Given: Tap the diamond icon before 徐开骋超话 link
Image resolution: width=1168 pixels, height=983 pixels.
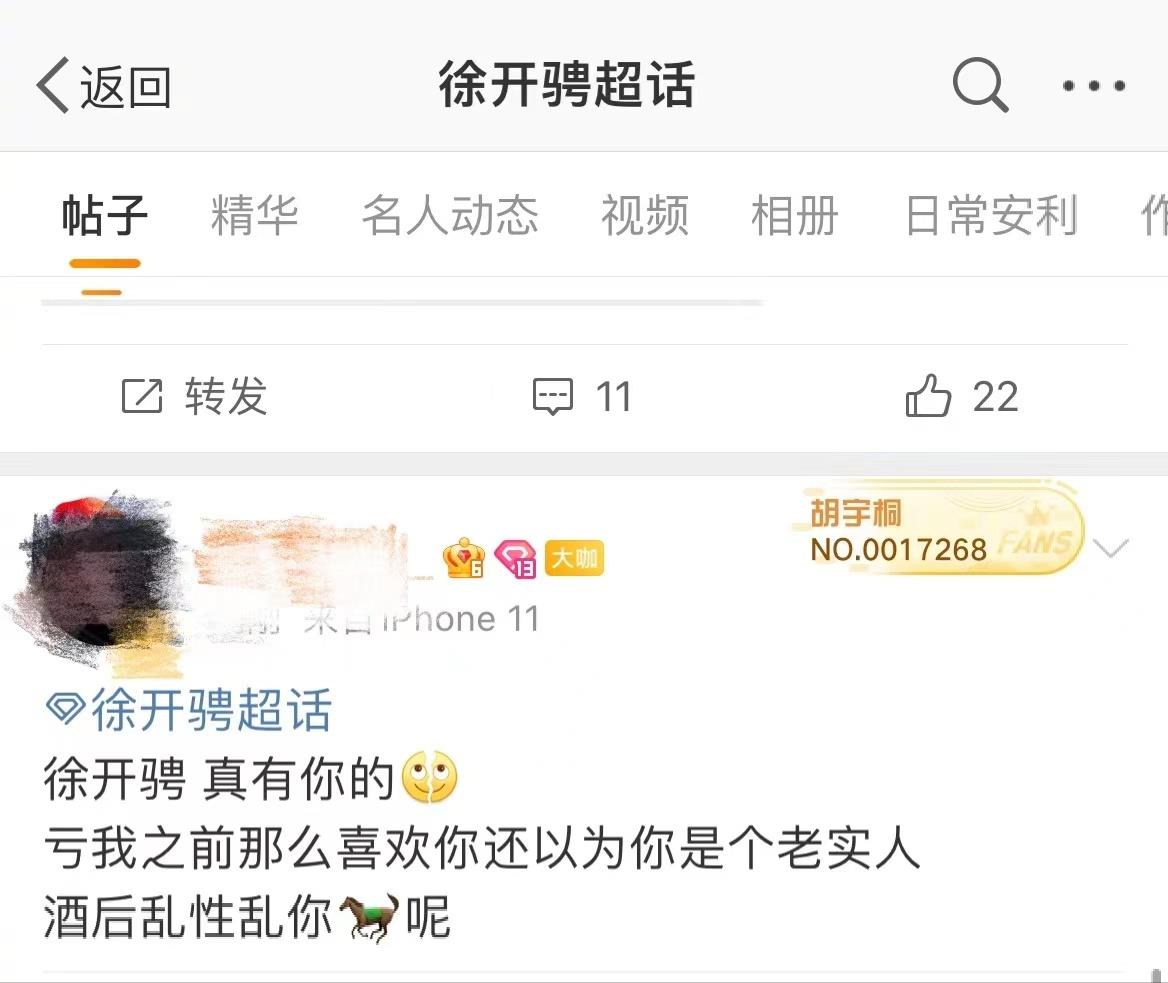Looking at the screenshot, I should coord(66,708).
